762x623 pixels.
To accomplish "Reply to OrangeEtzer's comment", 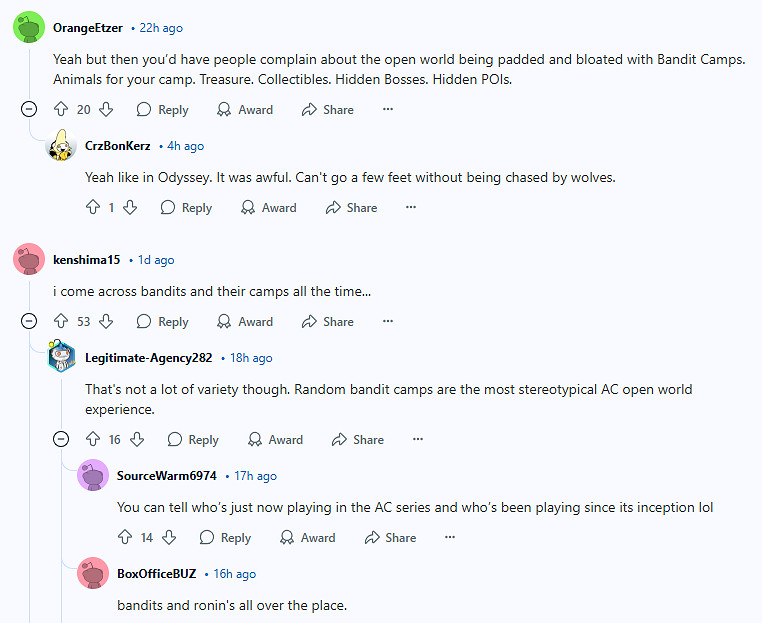I will click(x=162, y=109).
